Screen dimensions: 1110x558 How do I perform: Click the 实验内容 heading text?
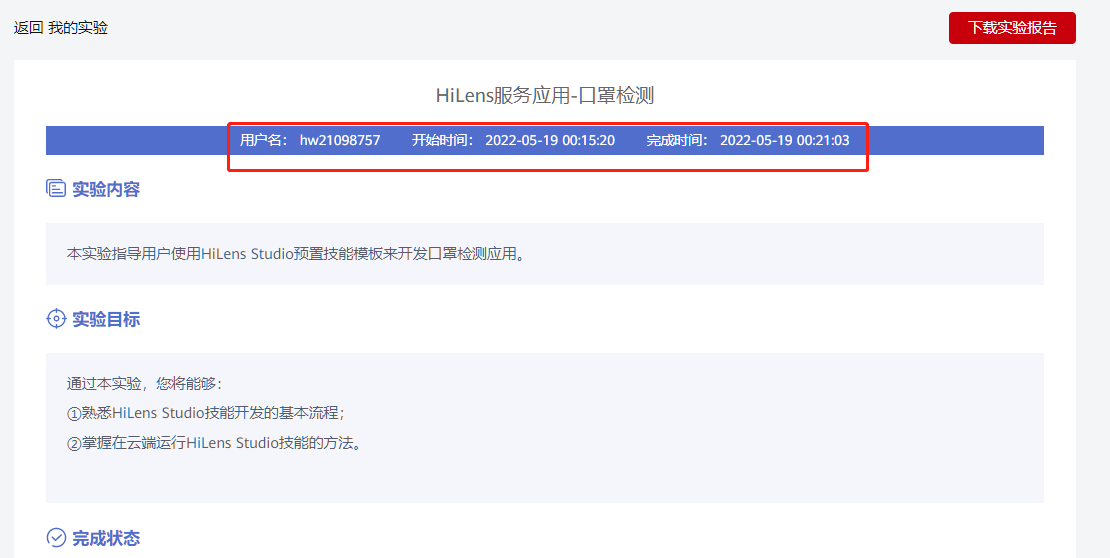coord(106,189)
